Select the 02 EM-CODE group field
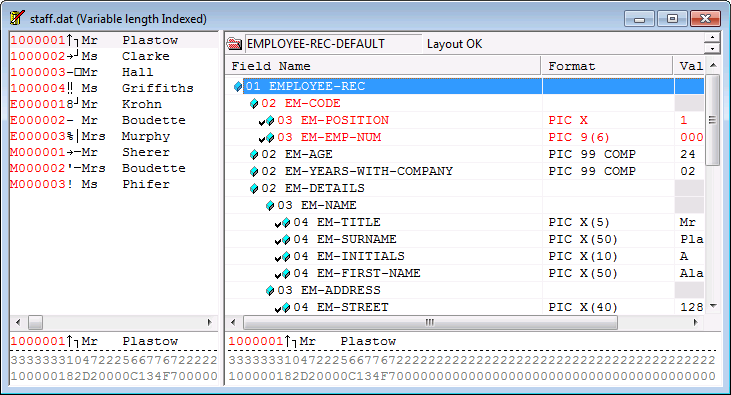This screenshot has height=395, width=731. pyautogui.click(x=465, y=103)
